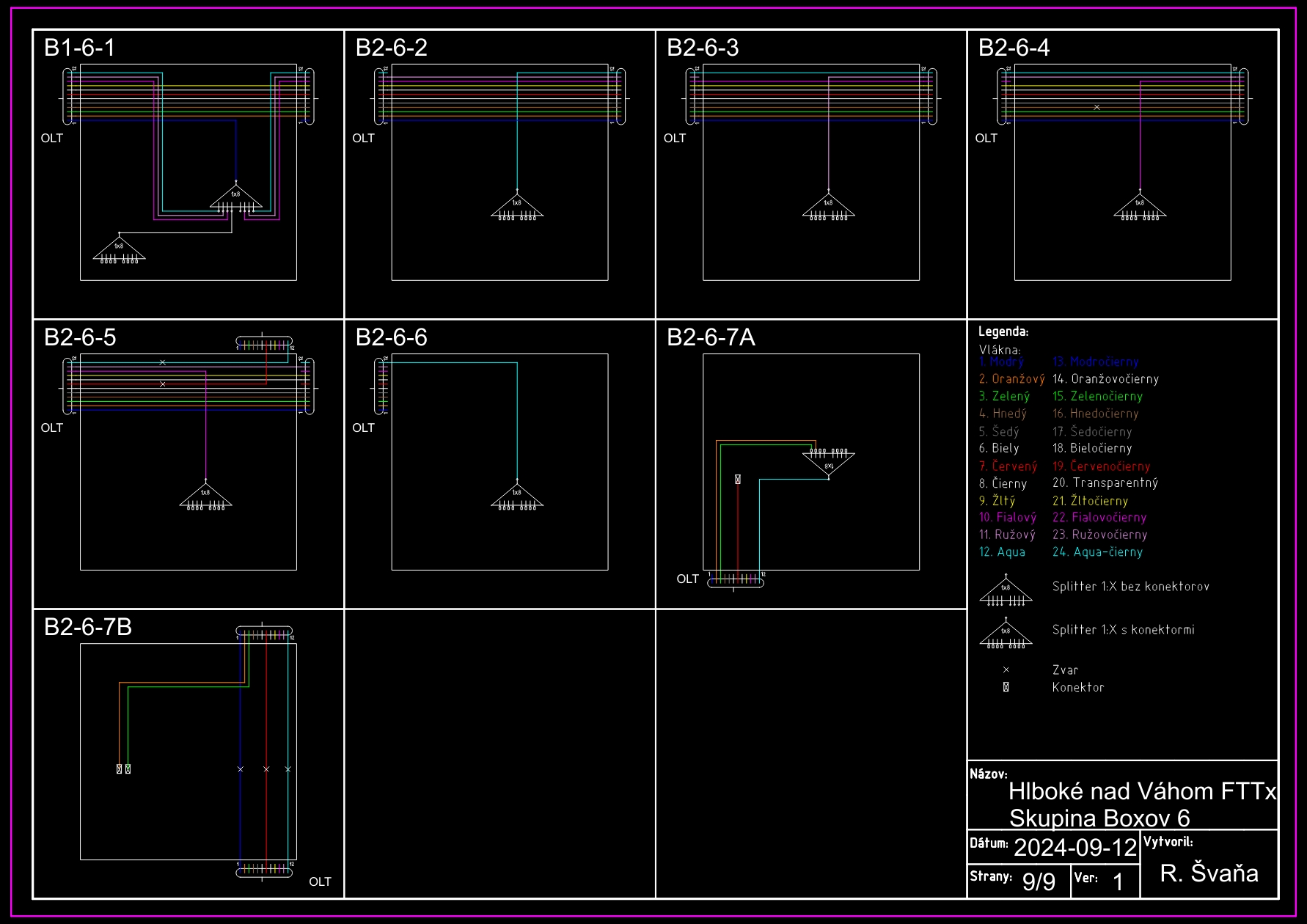Click the page number 9/9 field
Viewport: 1307px width, 924px height.
point(1039,881)
